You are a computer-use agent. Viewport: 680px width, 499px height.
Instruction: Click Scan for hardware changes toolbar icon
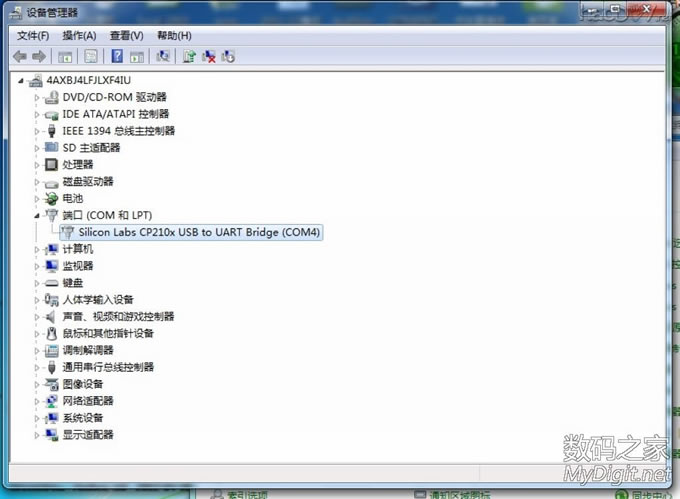pos(163,56)
